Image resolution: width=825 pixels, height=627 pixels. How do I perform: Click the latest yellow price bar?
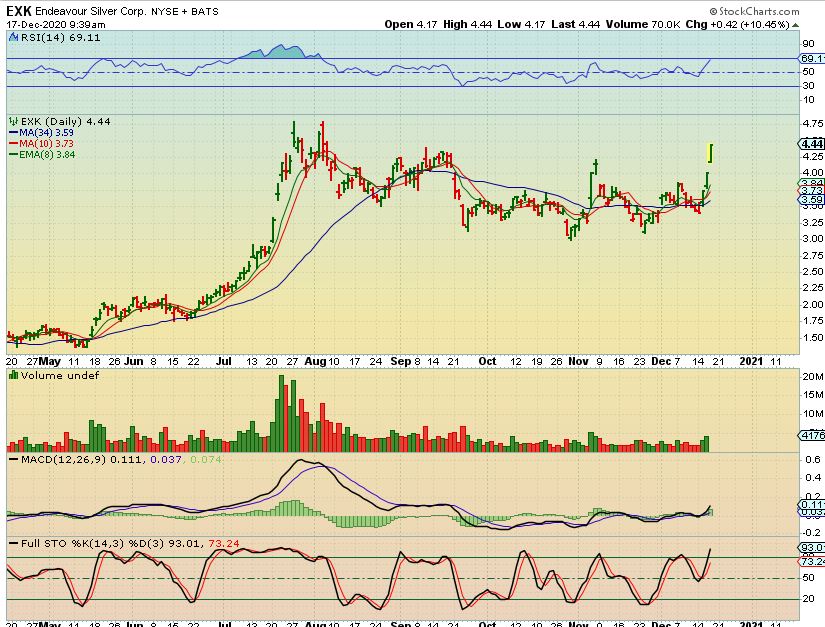[x=710, y=153]
